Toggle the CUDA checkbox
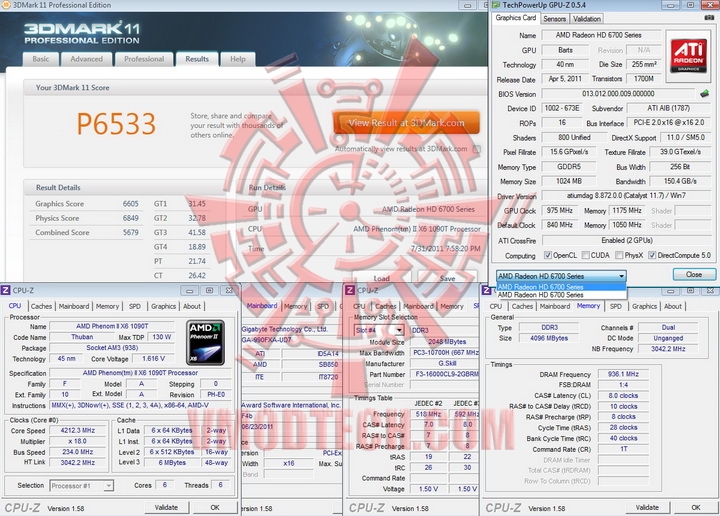720x516 pixels. click(585, 255)
